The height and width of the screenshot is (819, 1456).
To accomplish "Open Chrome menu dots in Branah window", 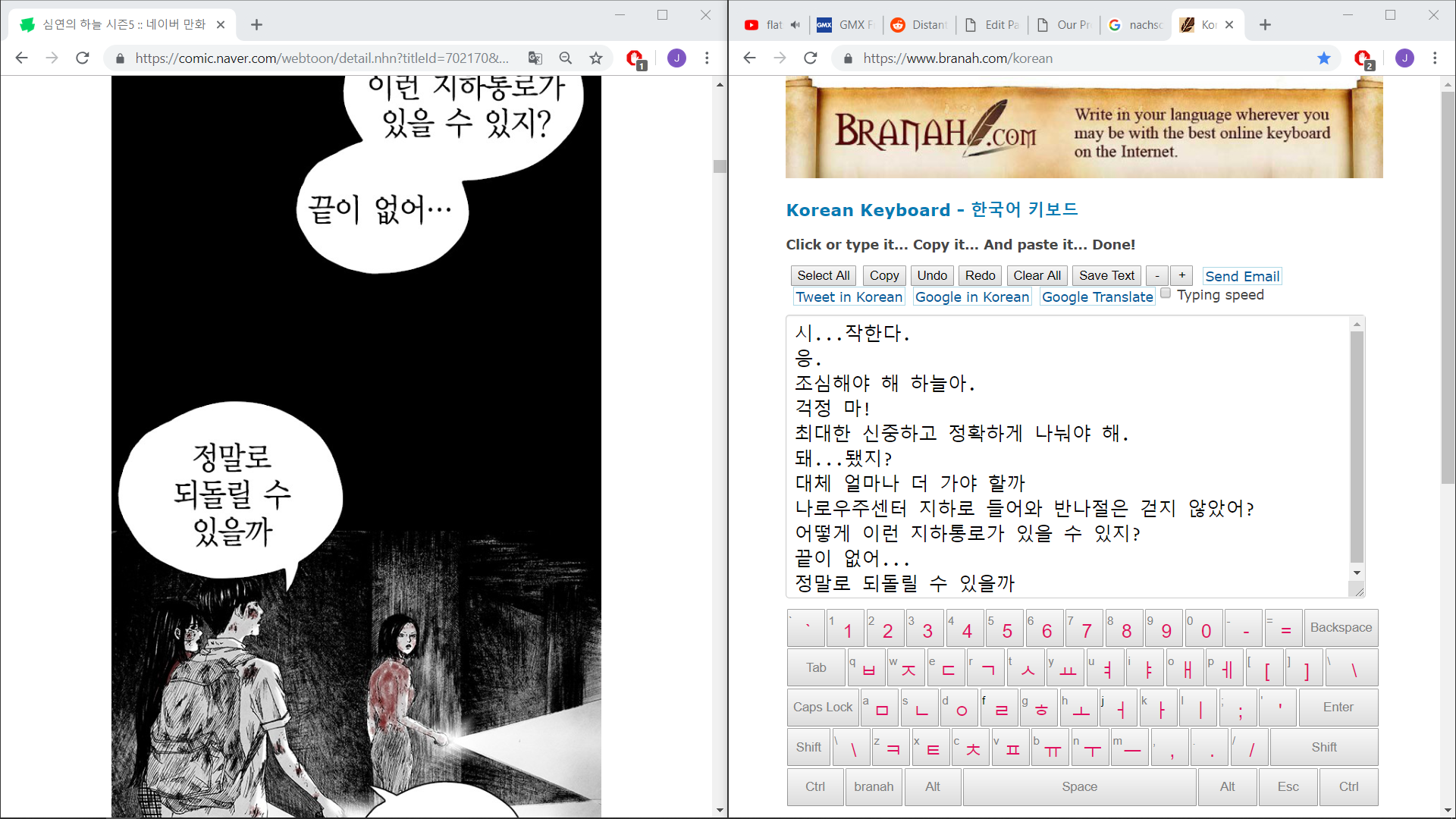I will coord(1435,58).
